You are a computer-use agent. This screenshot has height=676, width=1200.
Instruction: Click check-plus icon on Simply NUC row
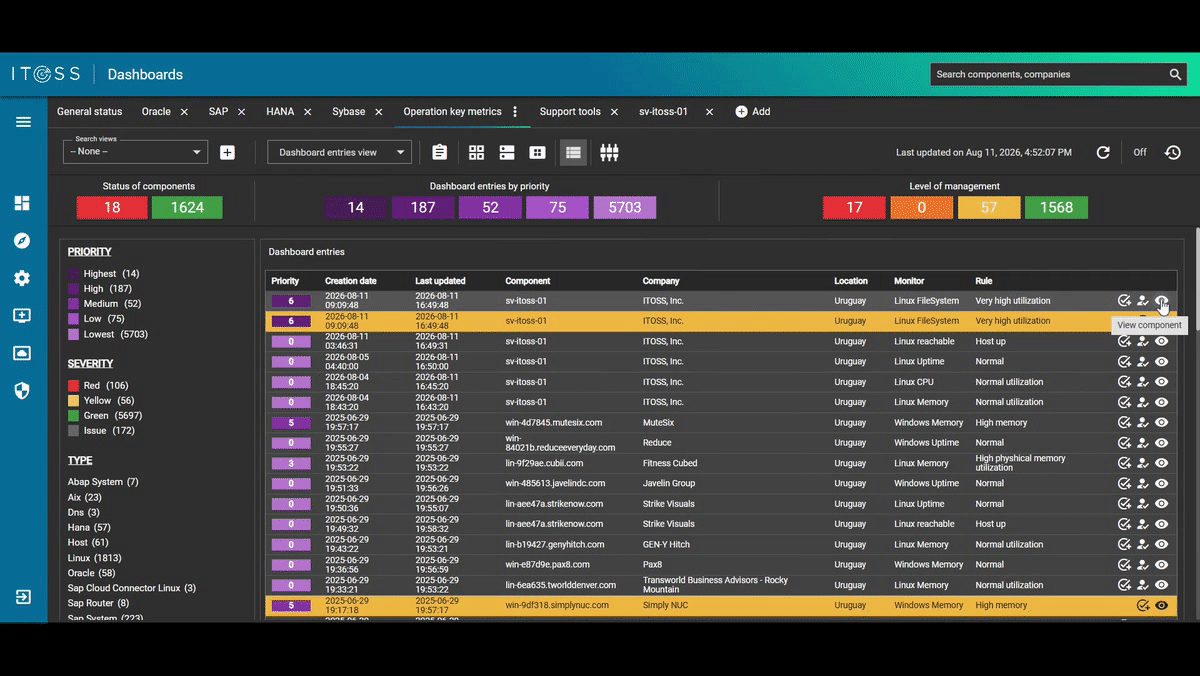(1143, 605)
